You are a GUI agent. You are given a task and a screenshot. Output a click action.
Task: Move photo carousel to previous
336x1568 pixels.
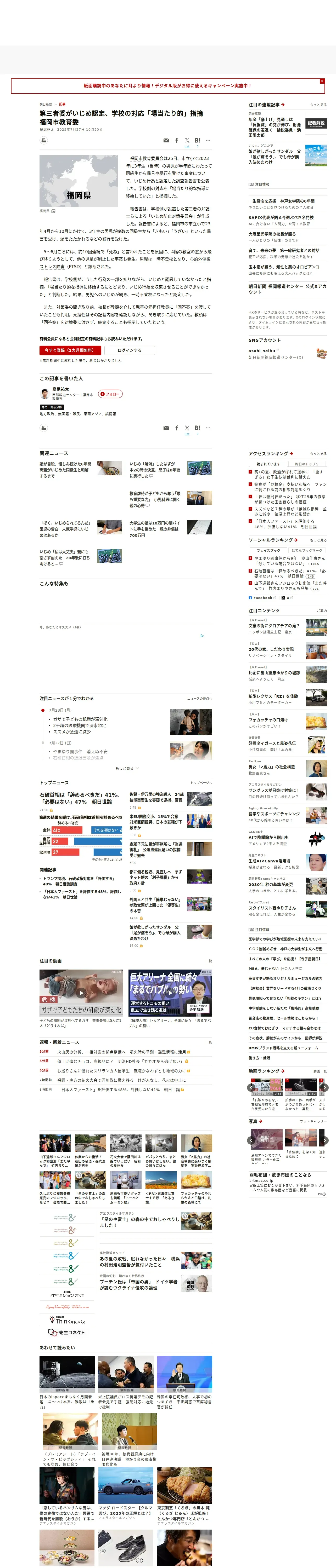[x=251, y=1141]
